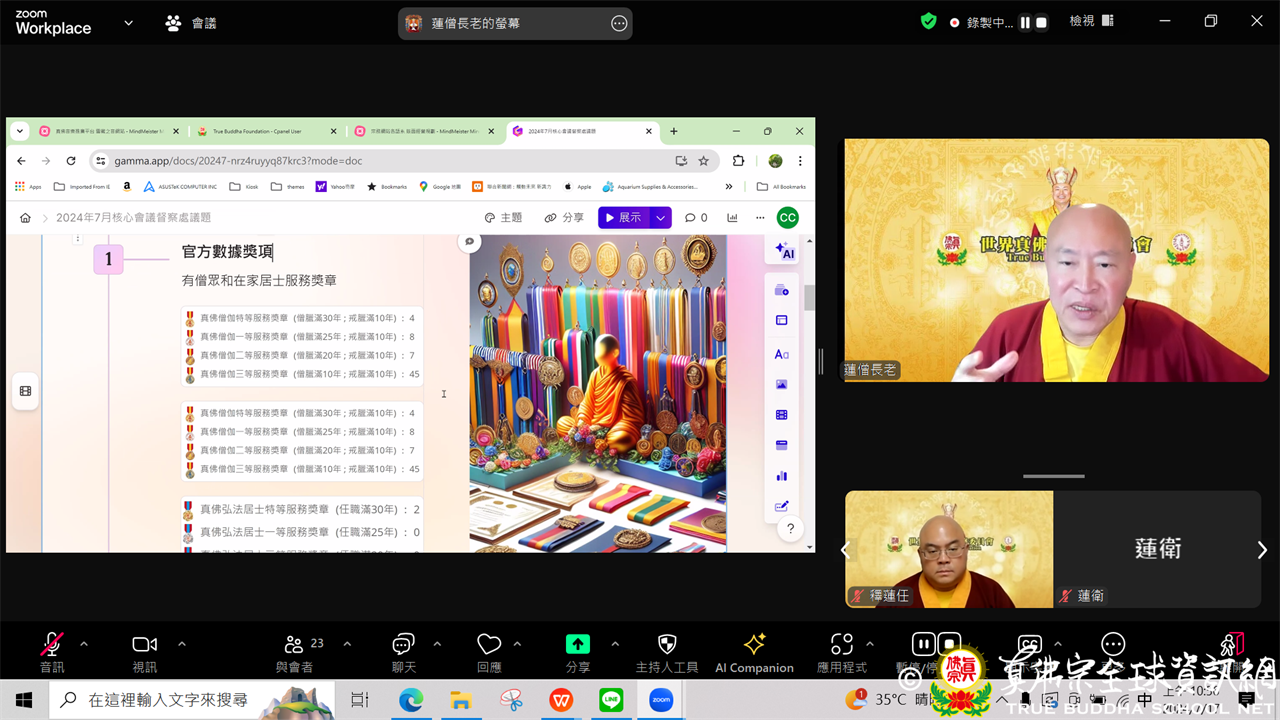
Task: Pause the recording in top bar
Action: pyautogui.click(x=1025, y=22)
